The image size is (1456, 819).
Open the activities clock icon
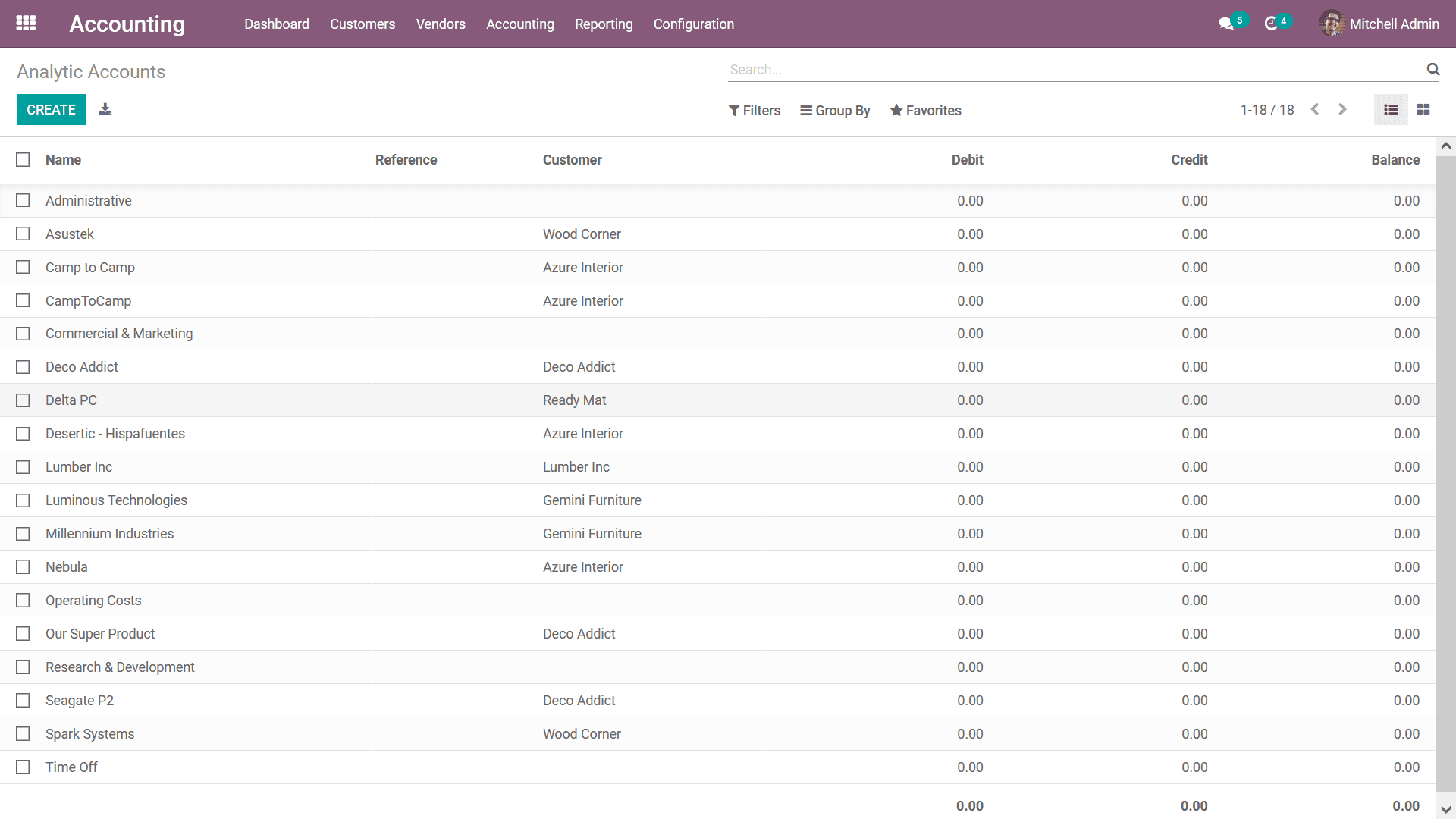click(x=1272, y=24)
